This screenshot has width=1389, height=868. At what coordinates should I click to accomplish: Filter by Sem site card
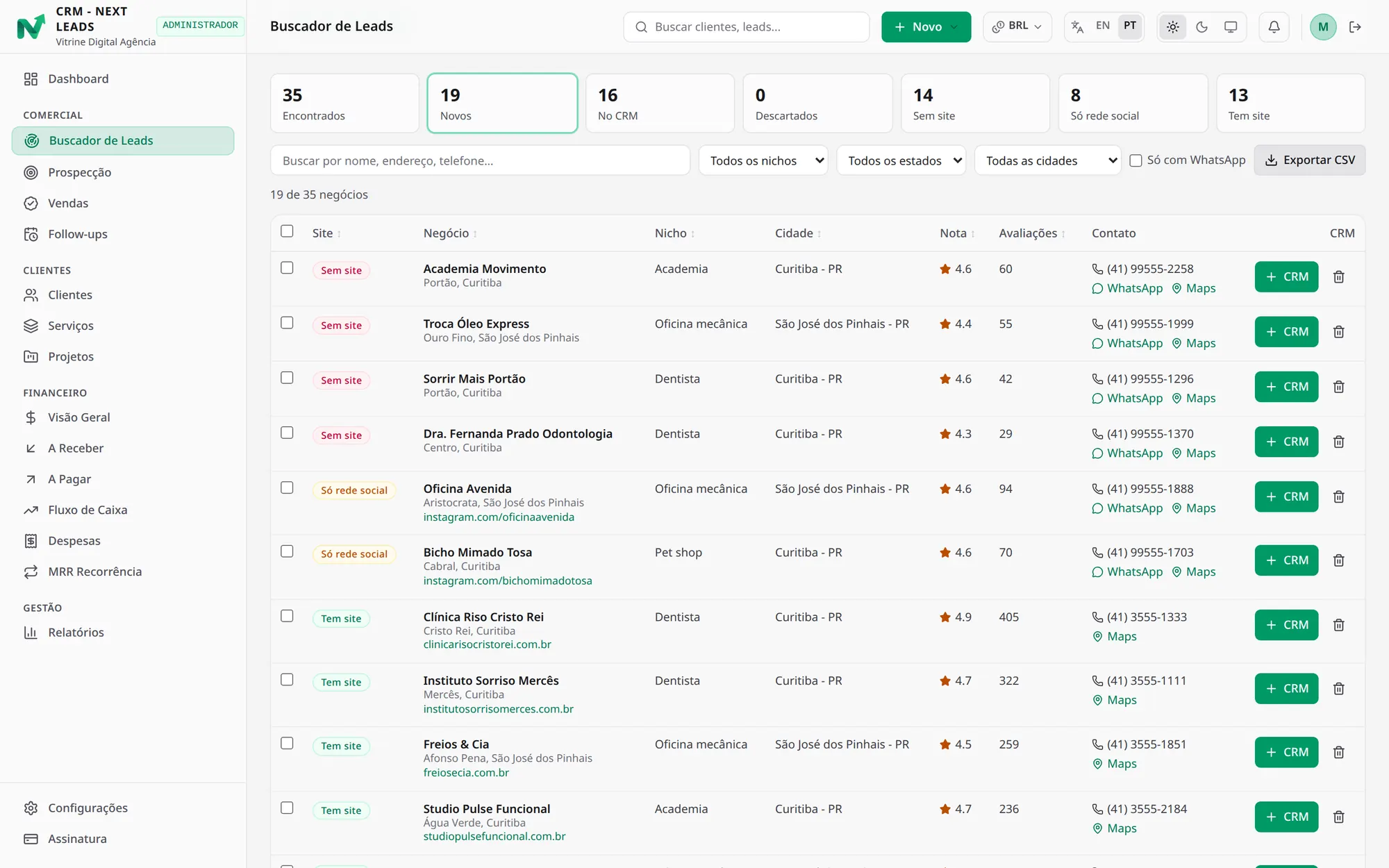(x=975, y=103)
